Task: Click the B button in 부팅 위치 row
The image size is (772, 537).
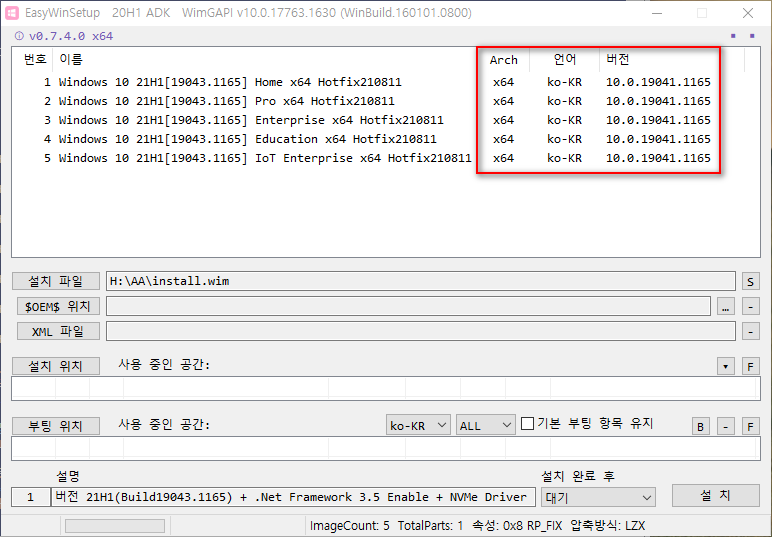Action: 701,426
